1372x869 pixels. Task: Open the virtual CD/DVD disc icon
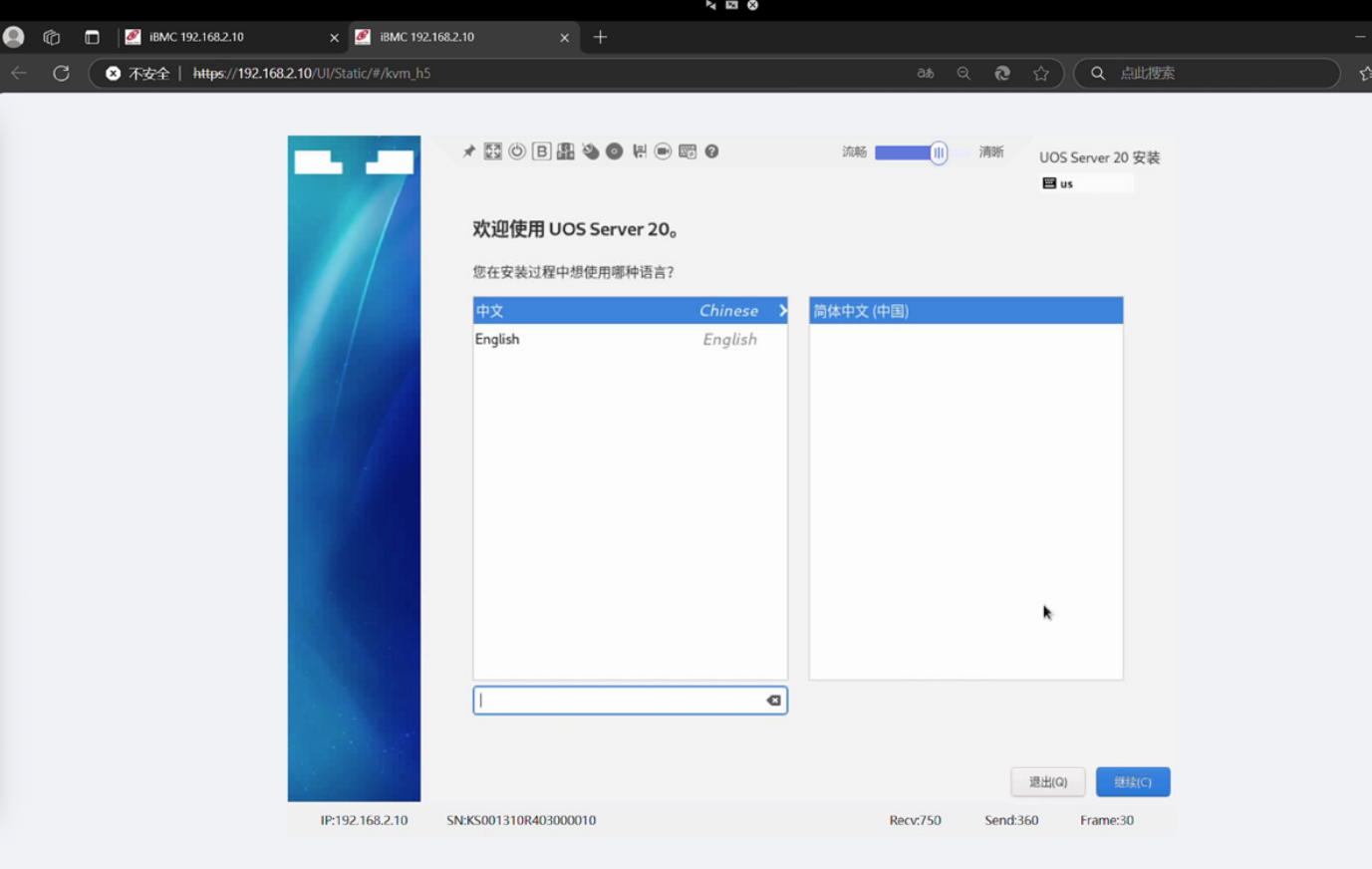click(615, 151)
